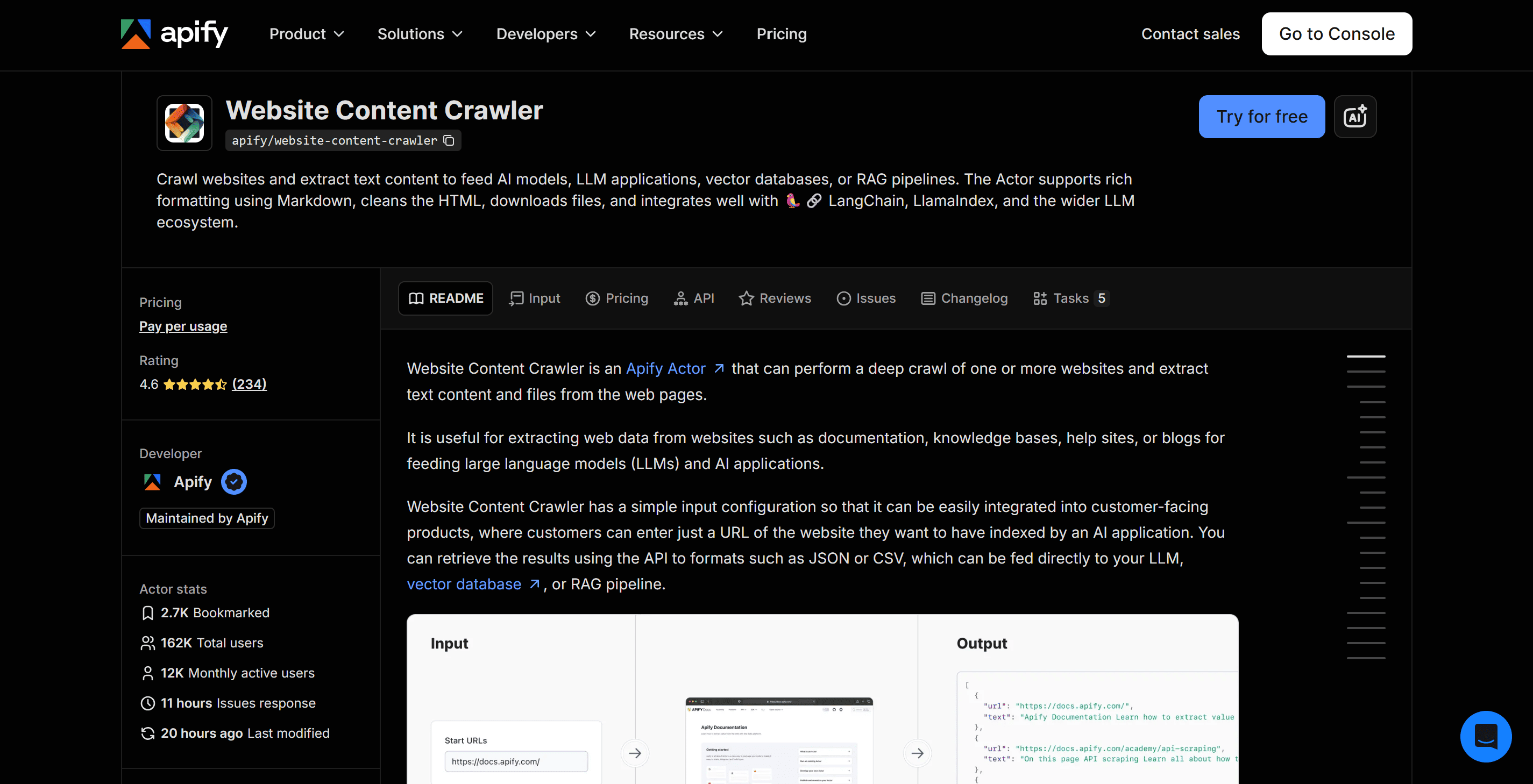Open the Pricing page from the top navigation

coord(782,34)
